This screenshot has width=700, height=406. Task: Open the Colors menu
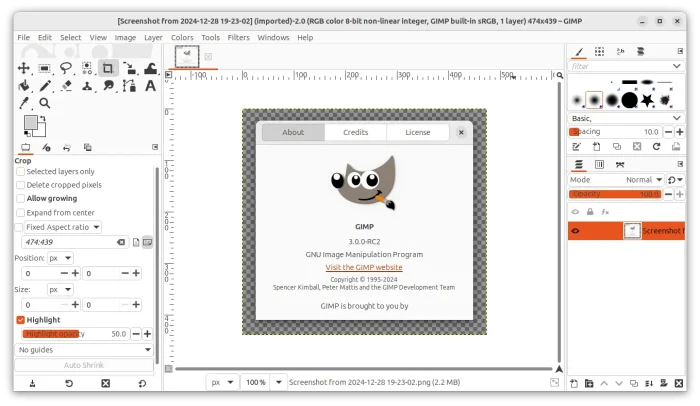tap(182, 38)
